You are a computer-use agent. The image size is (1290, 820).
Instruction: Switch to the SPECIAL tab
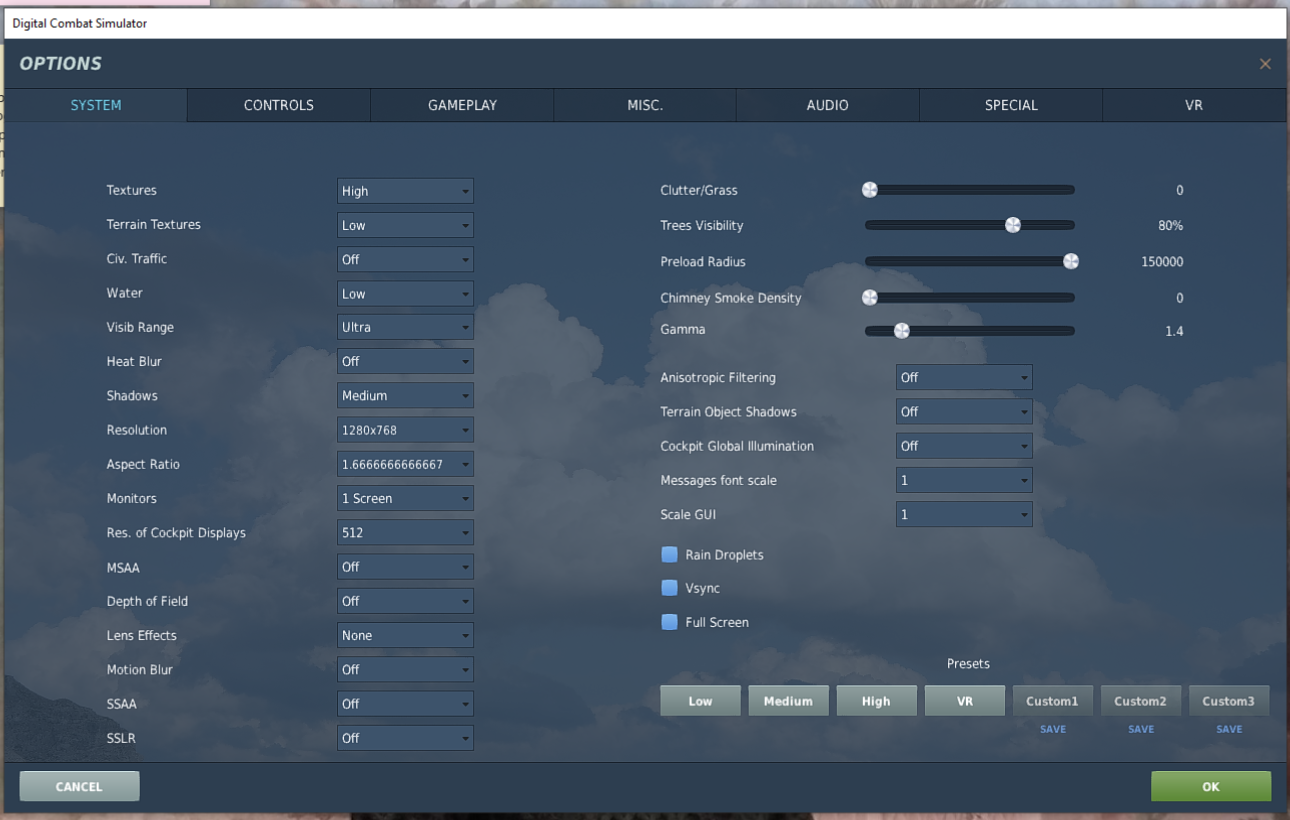1011,105
